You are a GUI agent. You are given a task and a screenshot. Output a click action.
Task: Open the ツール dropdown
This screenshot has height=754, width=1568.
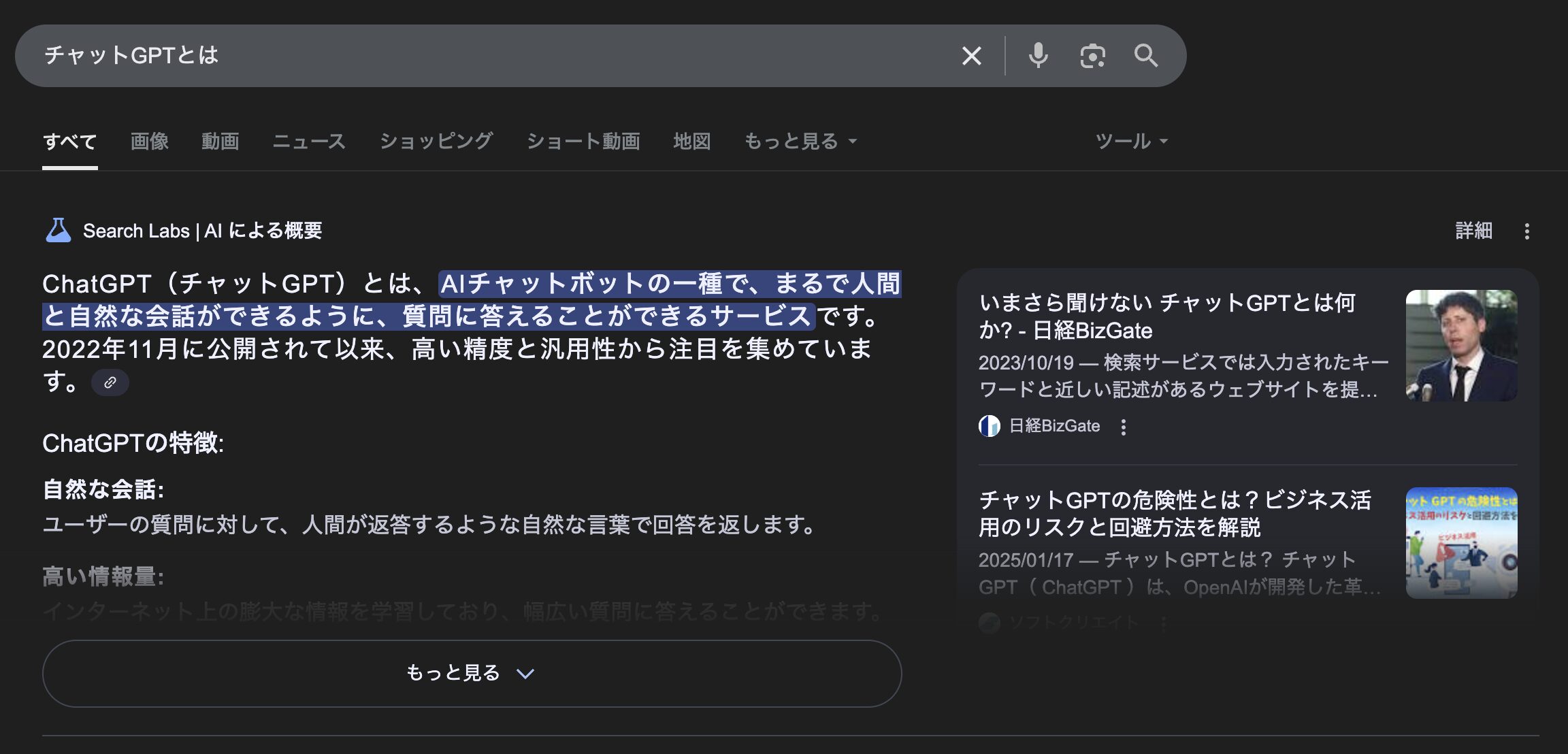click(1132, 141)
